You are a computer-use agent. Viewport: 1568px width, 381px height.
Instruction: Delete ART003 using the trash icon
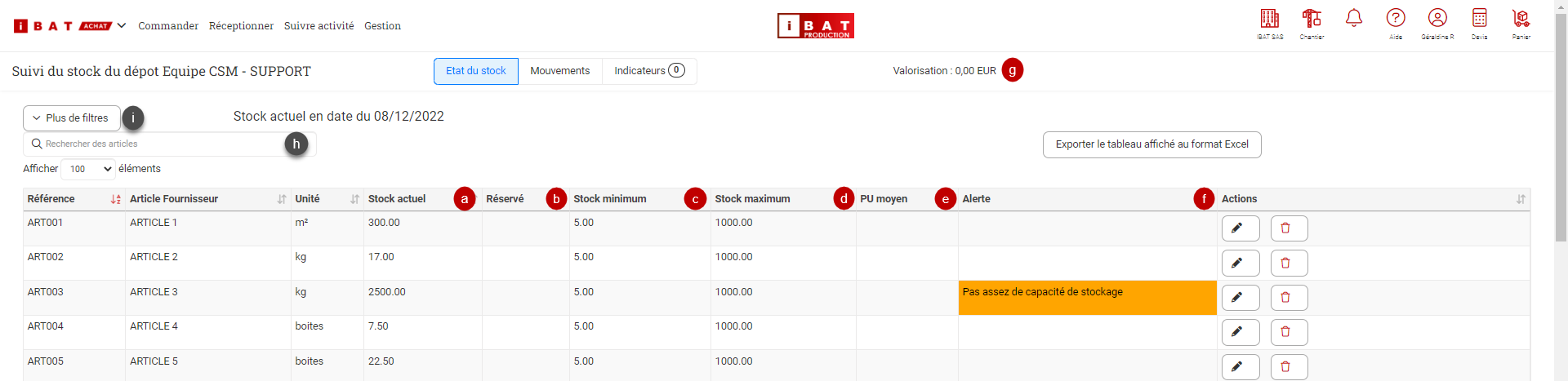(1289, 298)
